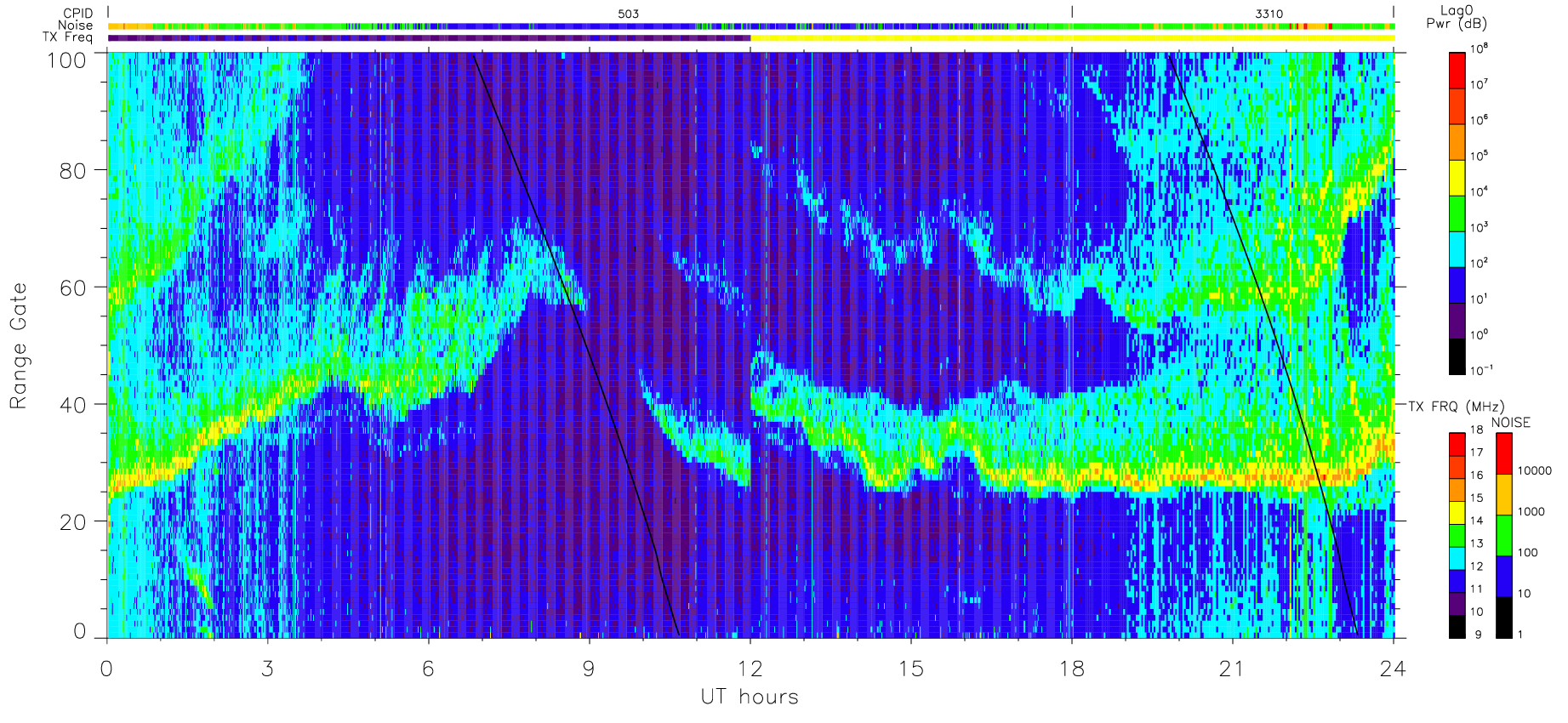1568x723 pixels.
Task: Click the "14" label on TX FRQ legend
Action: [1476, 521]
